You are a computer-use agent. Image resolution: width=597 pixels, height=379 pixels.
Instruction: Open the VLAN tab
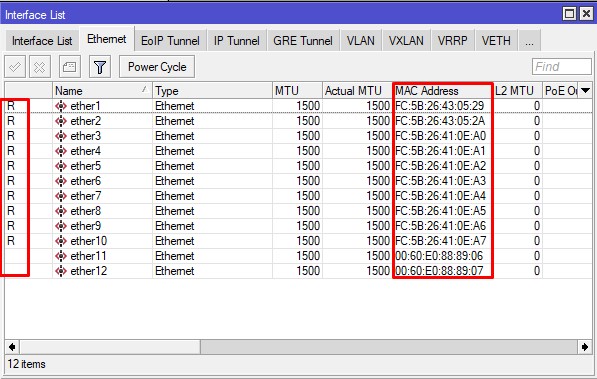[361, 41]
